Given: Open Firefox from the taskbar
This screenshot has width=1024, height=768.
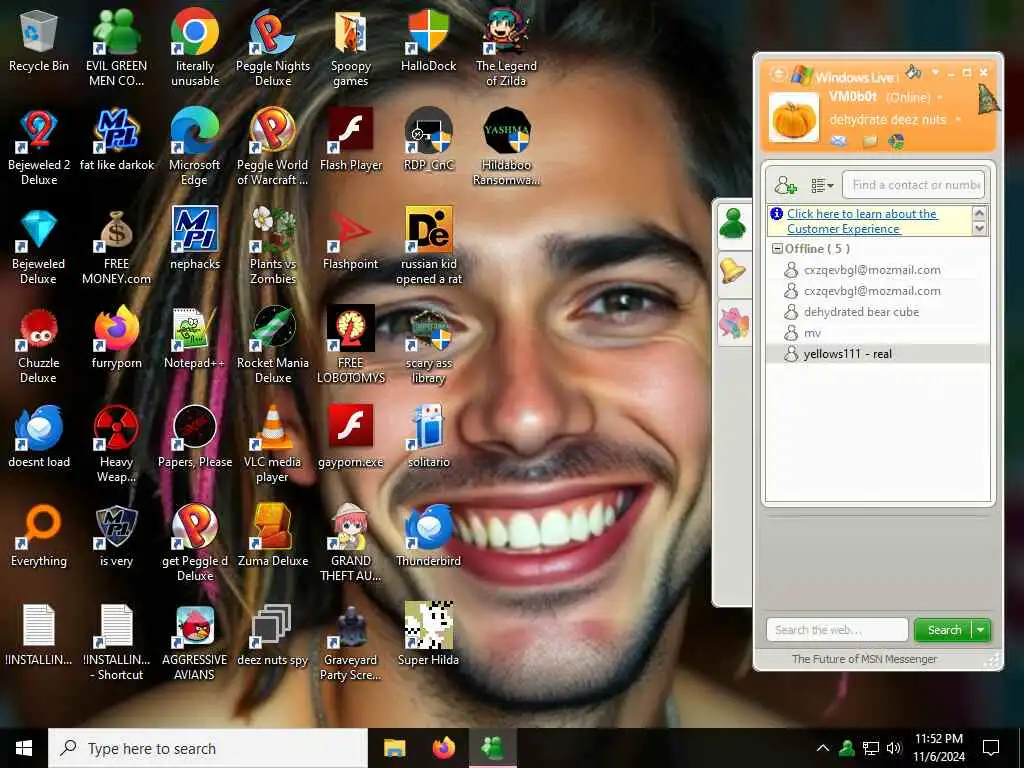Looking at the screenshot, I should coord(444,748).
